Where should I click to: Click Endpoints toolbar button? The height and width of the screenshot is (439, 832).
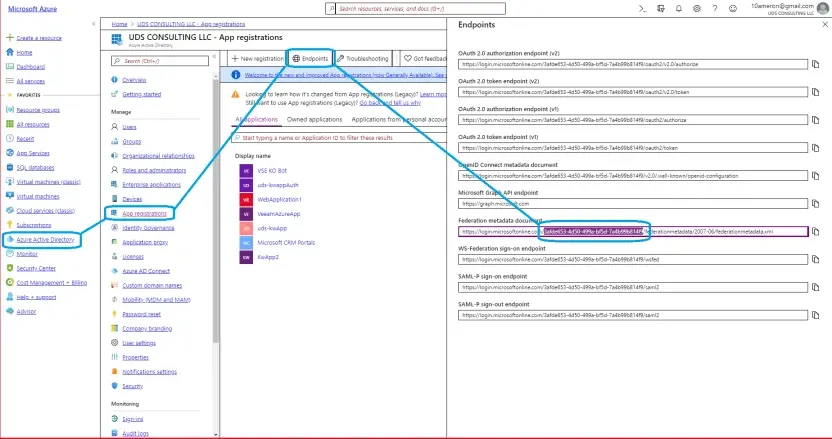[x=310, y=58]
